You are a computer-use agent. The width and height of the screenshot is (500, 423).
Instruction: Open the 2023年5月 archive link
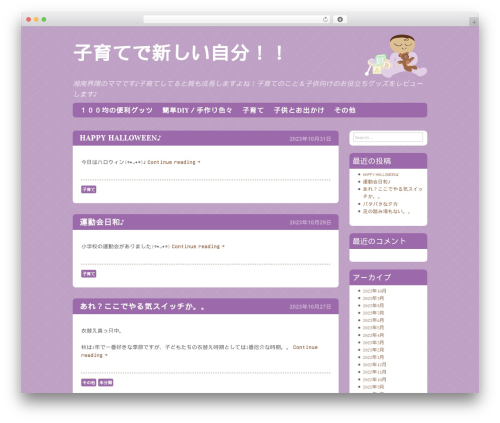[x=373, y=327]
